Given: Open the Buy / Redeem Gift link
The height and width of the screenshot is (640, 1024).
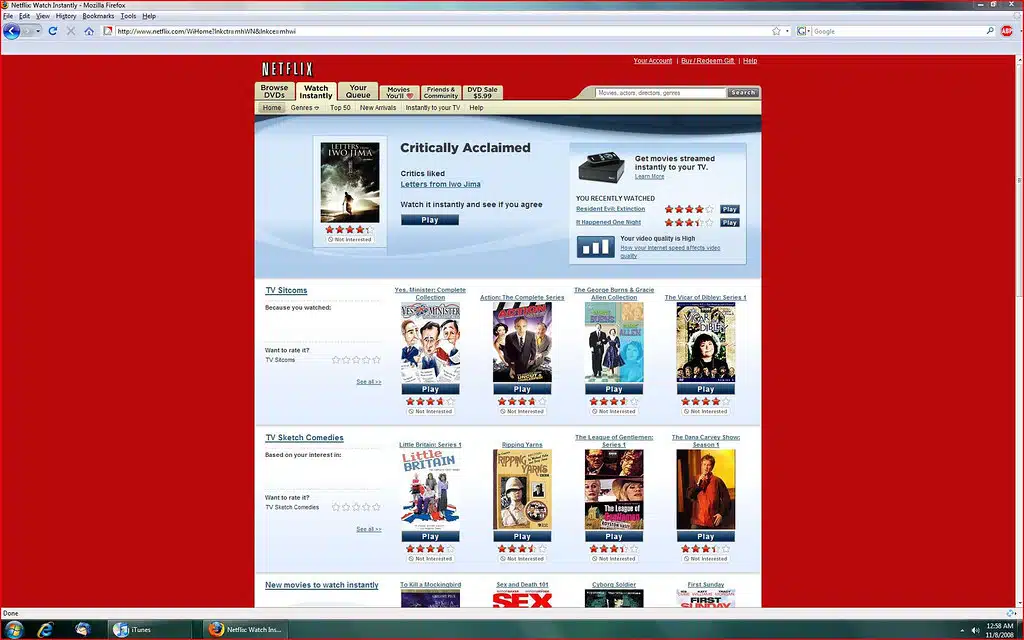Looking at the screenshot, I should 707,61.
